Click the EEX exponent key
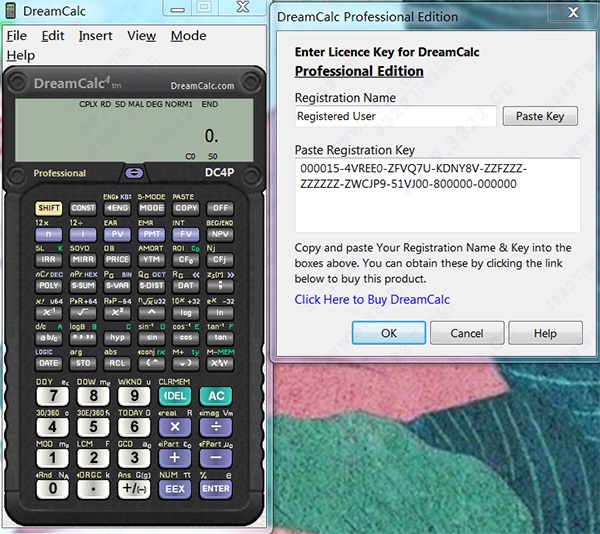This screenshot has height=534, width=600. pyautogui.click(x=175, y=489)
